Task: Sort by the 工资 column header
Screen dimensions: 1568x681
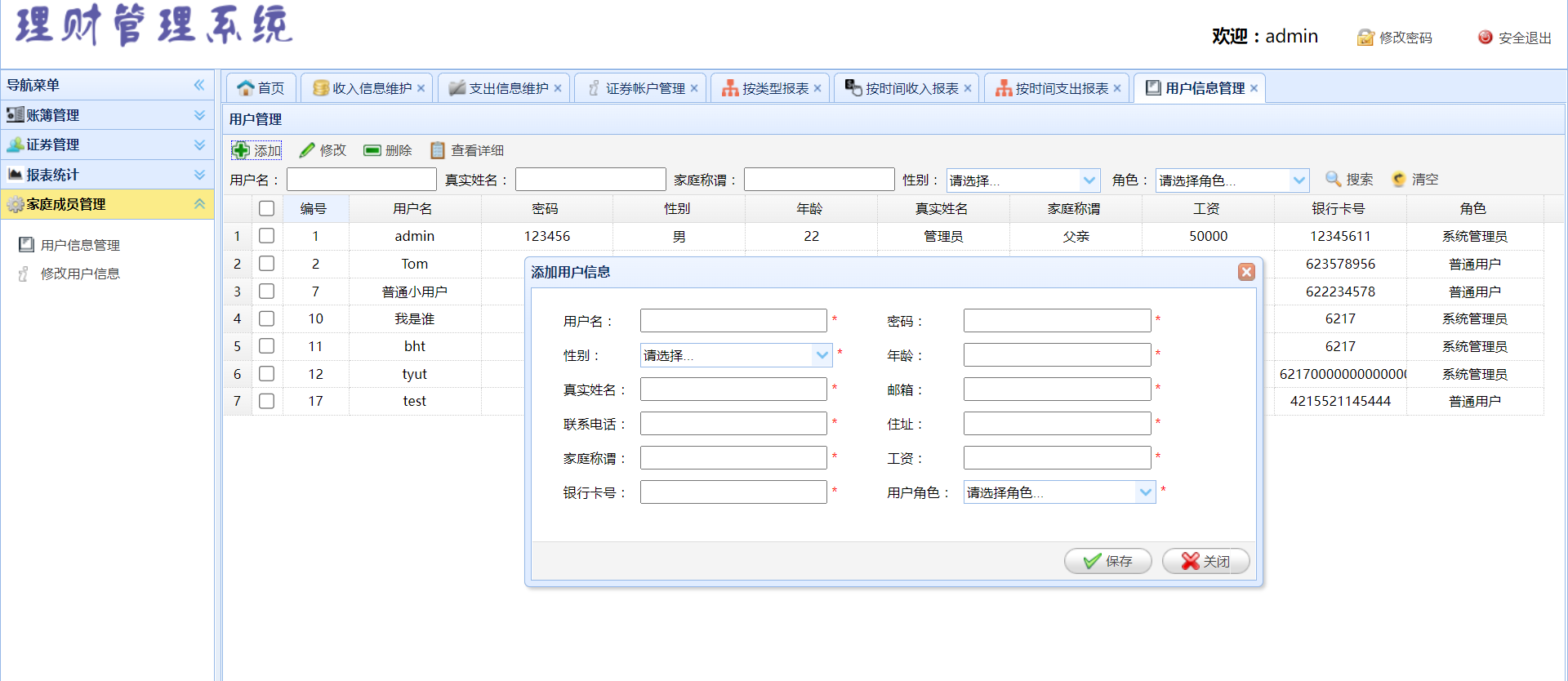Action: (x=1207, y=208)
